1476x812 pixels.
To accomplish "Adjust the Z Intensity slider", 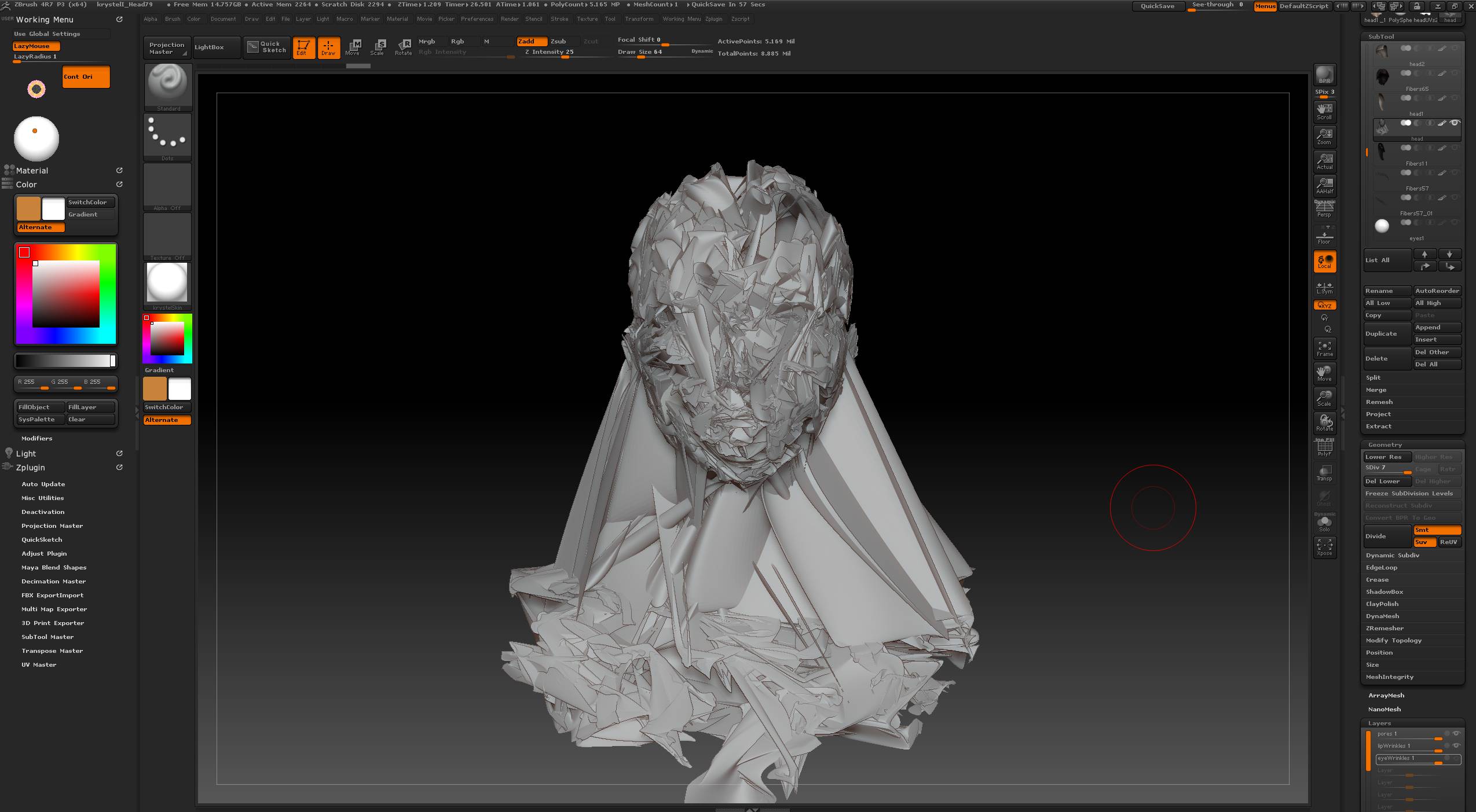I will [564, 52].
